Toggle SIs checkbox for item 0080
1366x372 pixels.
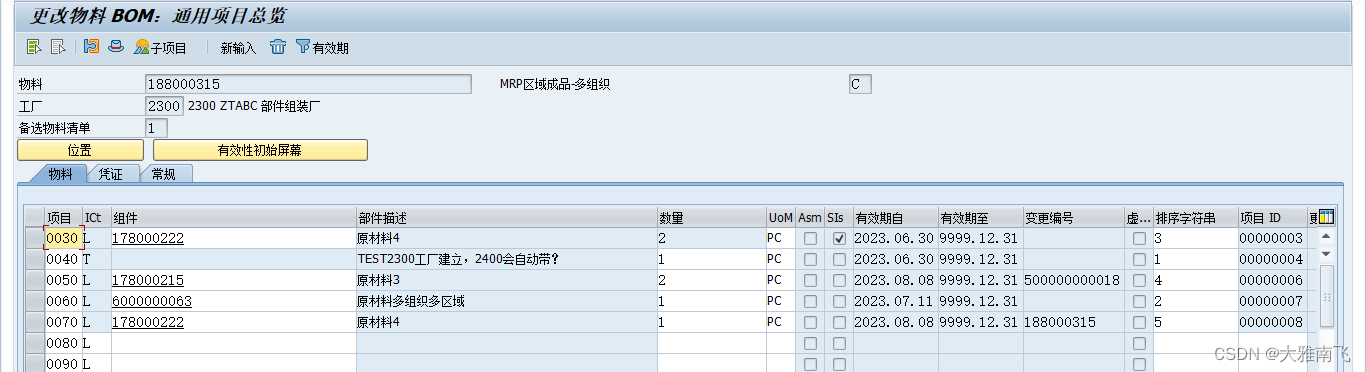[x=839, y=344]
